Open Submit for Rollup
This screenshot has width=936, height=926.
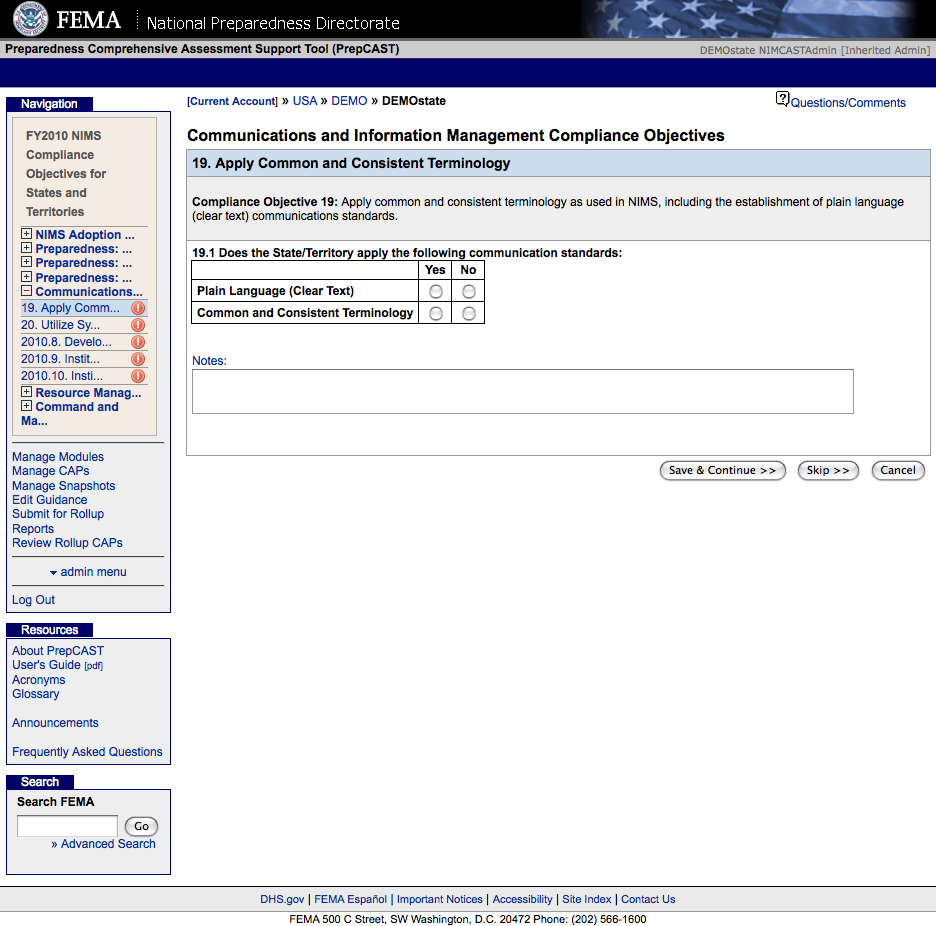coord(58,514)
